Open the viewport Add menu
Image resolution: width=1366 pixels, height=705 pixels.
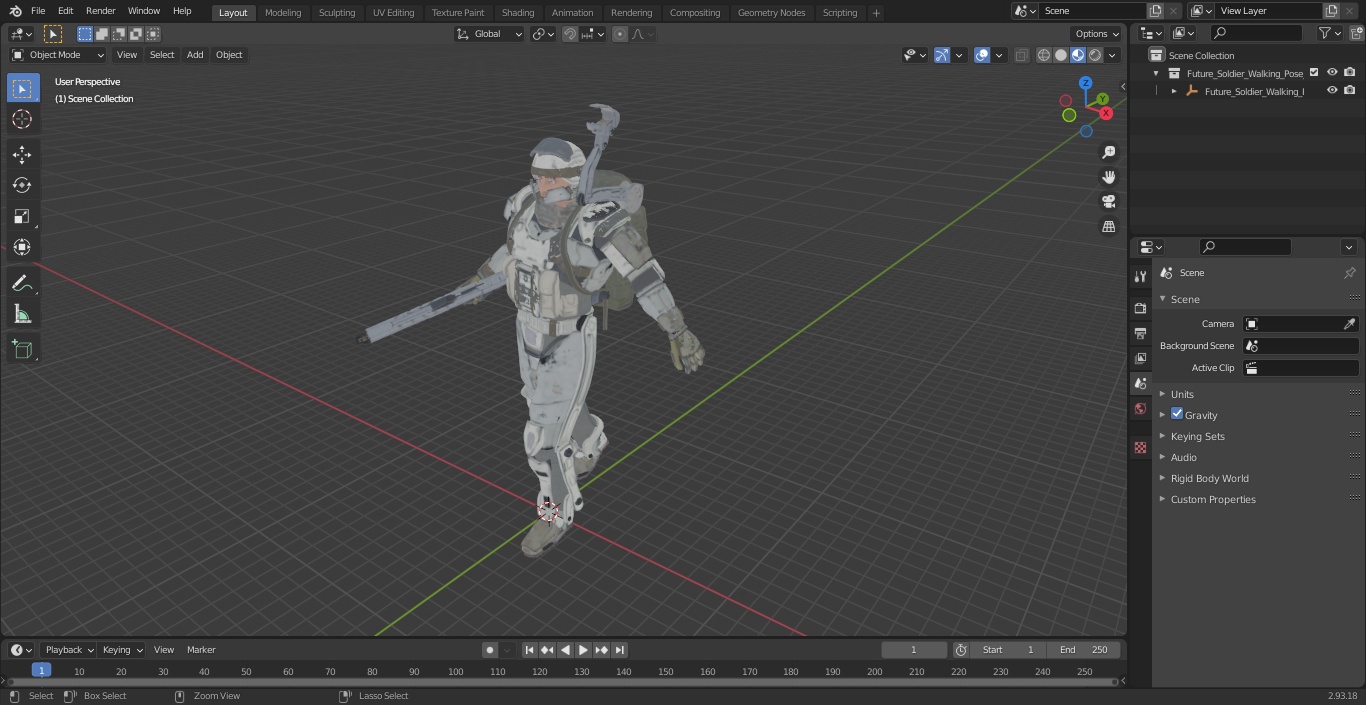[195, 55]
